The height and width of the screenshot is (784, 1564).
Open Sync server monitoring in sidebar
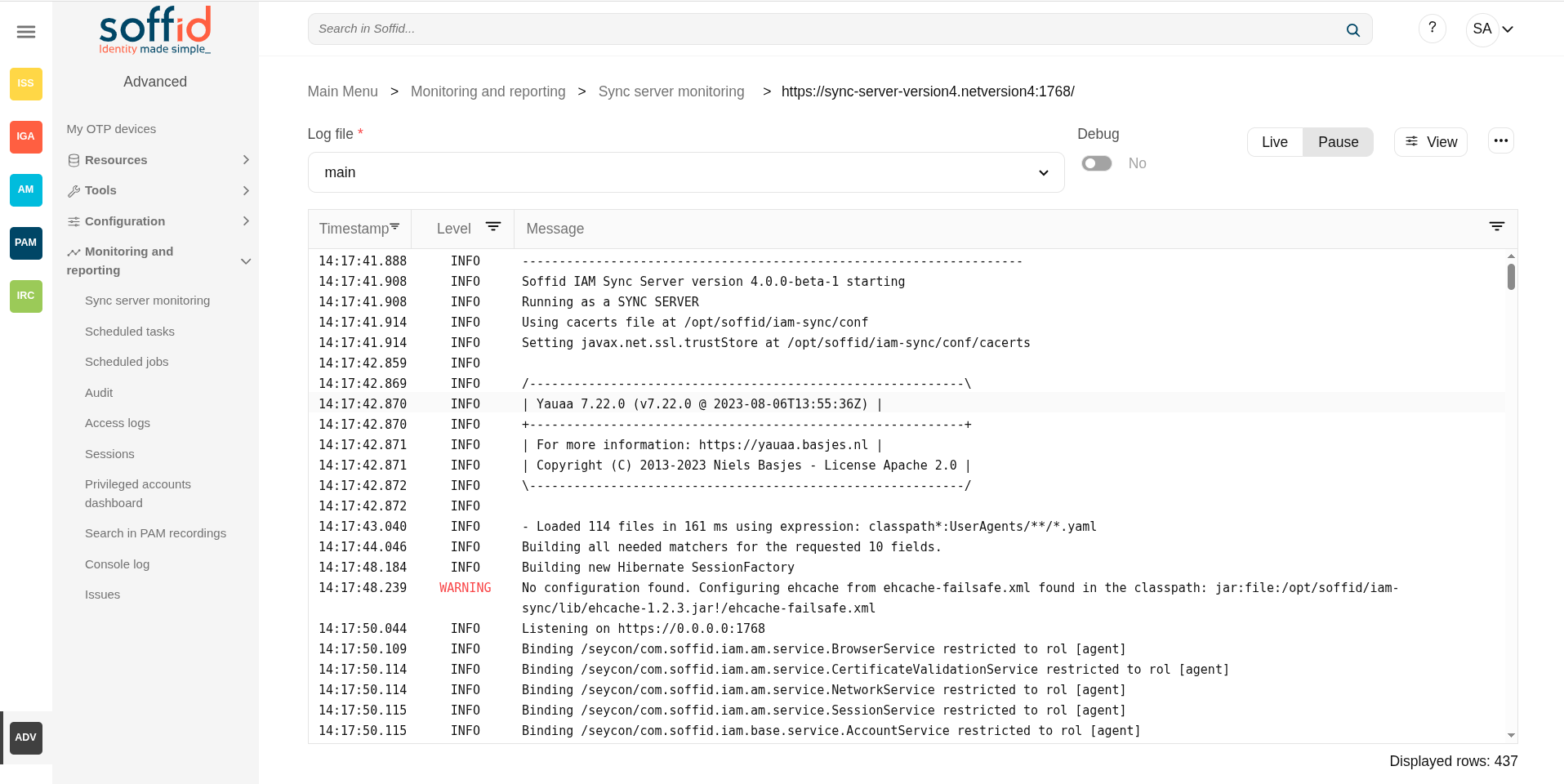point(147,301)
